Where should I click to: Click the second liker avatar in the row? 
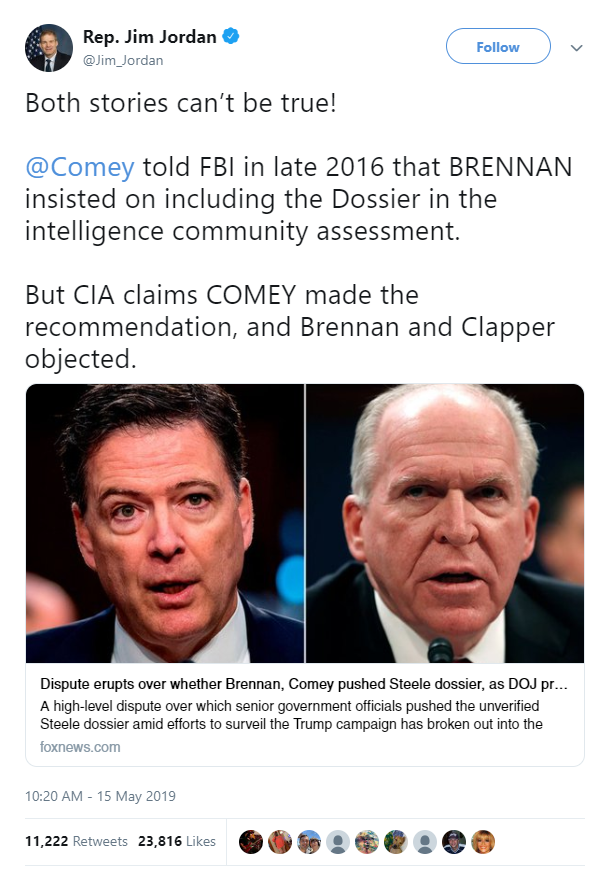click(x=280, y=842)
